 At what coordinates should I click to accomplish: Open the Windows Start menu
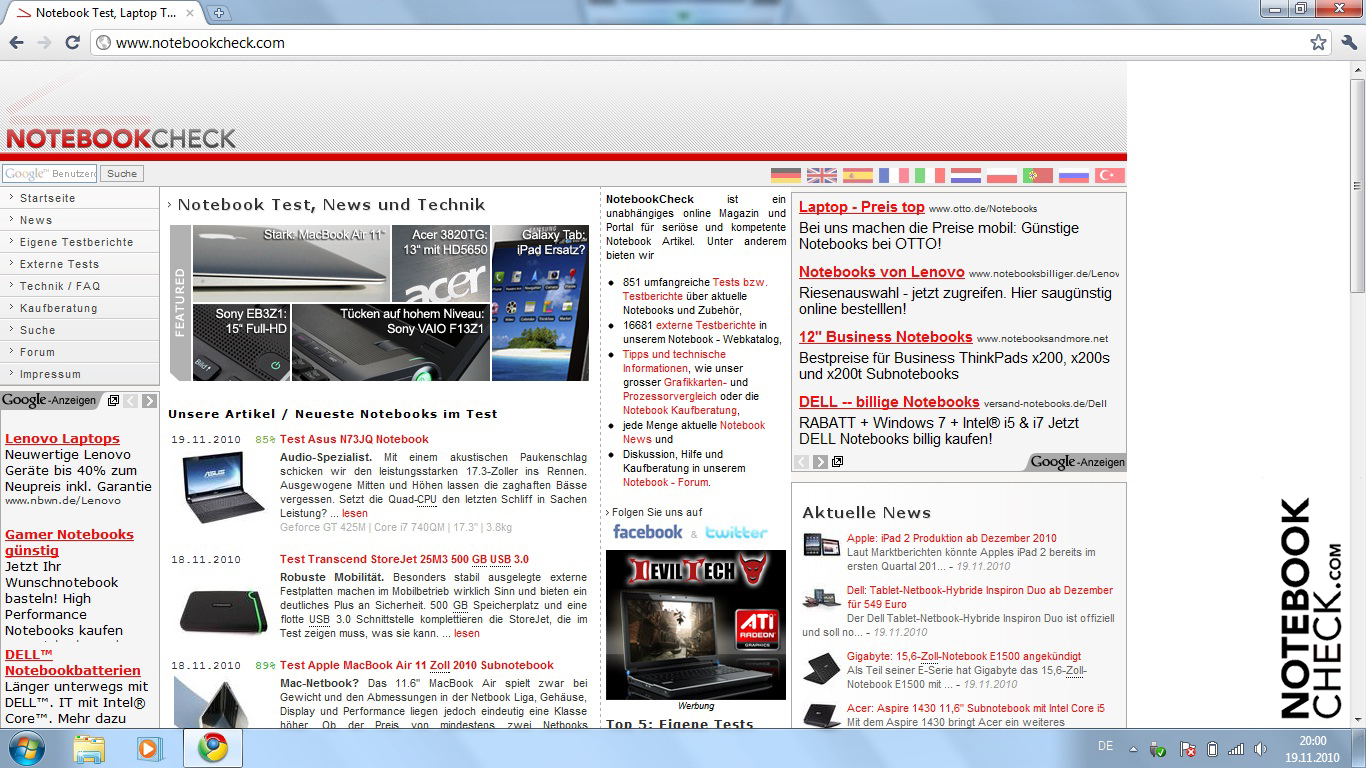[25, 748]
